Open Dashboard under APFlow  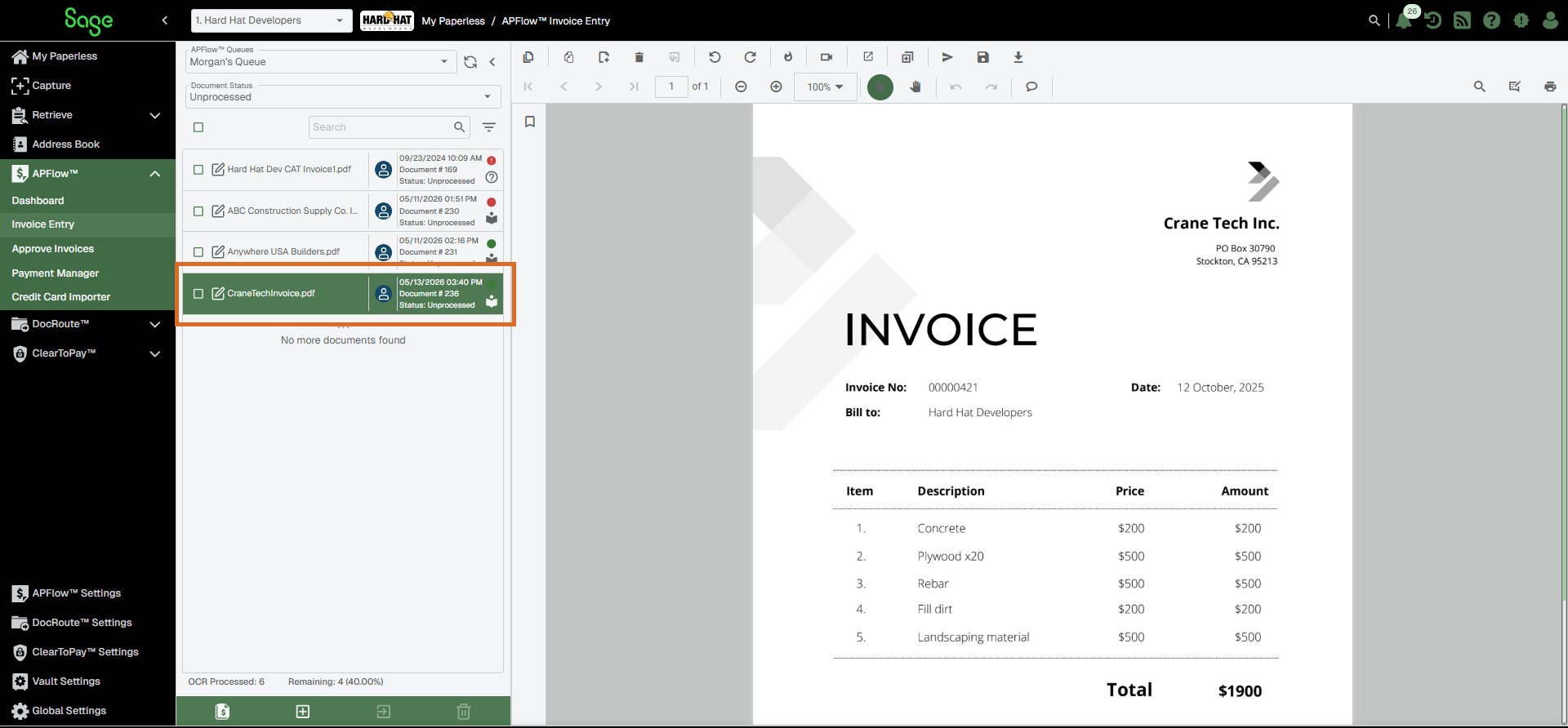[38, 201]
